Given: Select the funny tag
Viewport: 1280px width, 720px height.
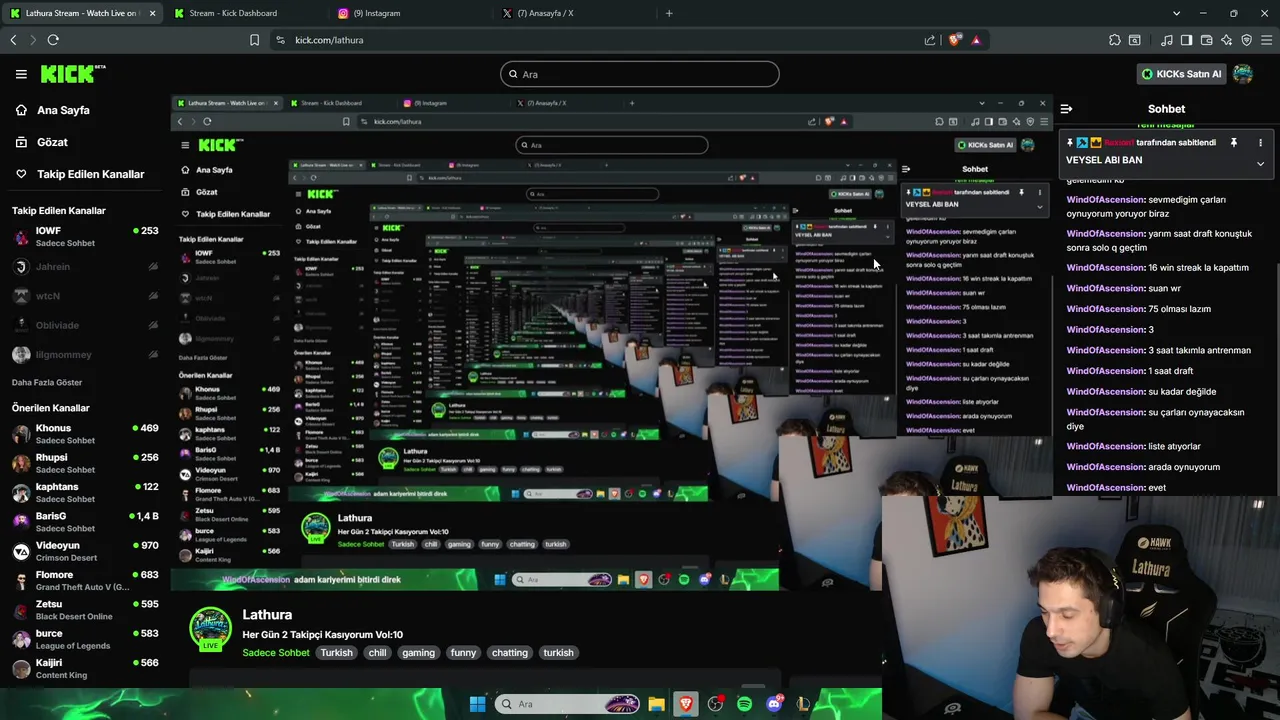Looking at the screenshot, I should (463, 653).
